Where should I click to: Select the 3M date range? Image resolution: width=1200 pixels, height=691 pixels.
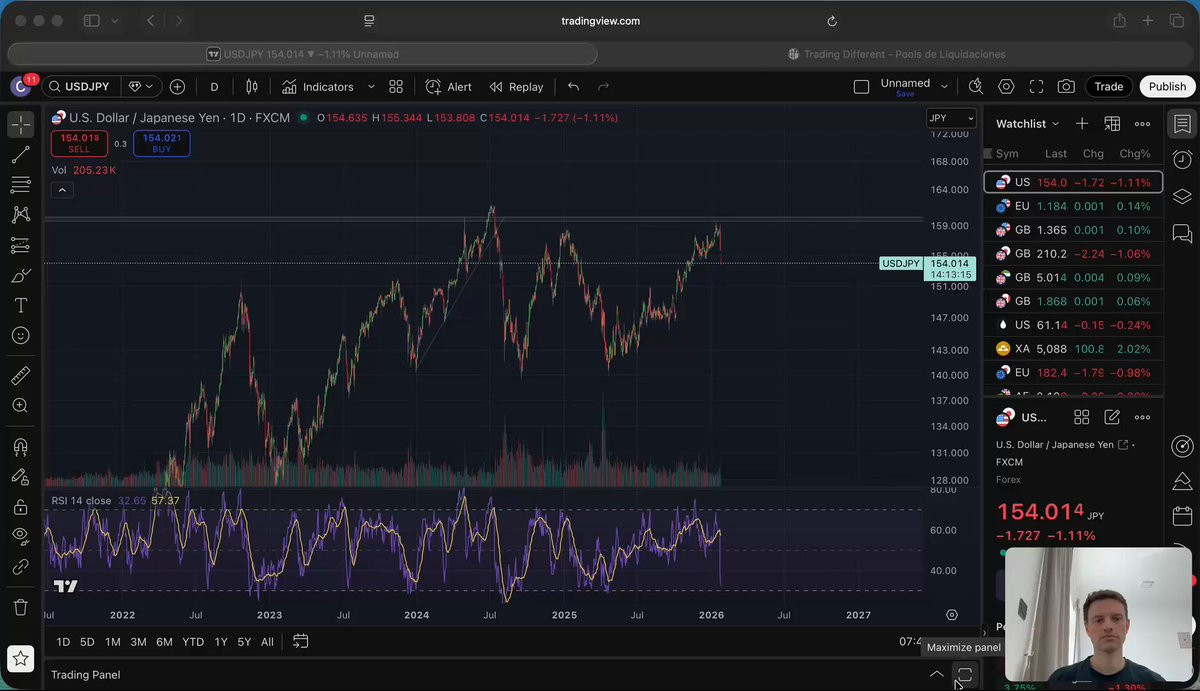click(x=138, y=642)
